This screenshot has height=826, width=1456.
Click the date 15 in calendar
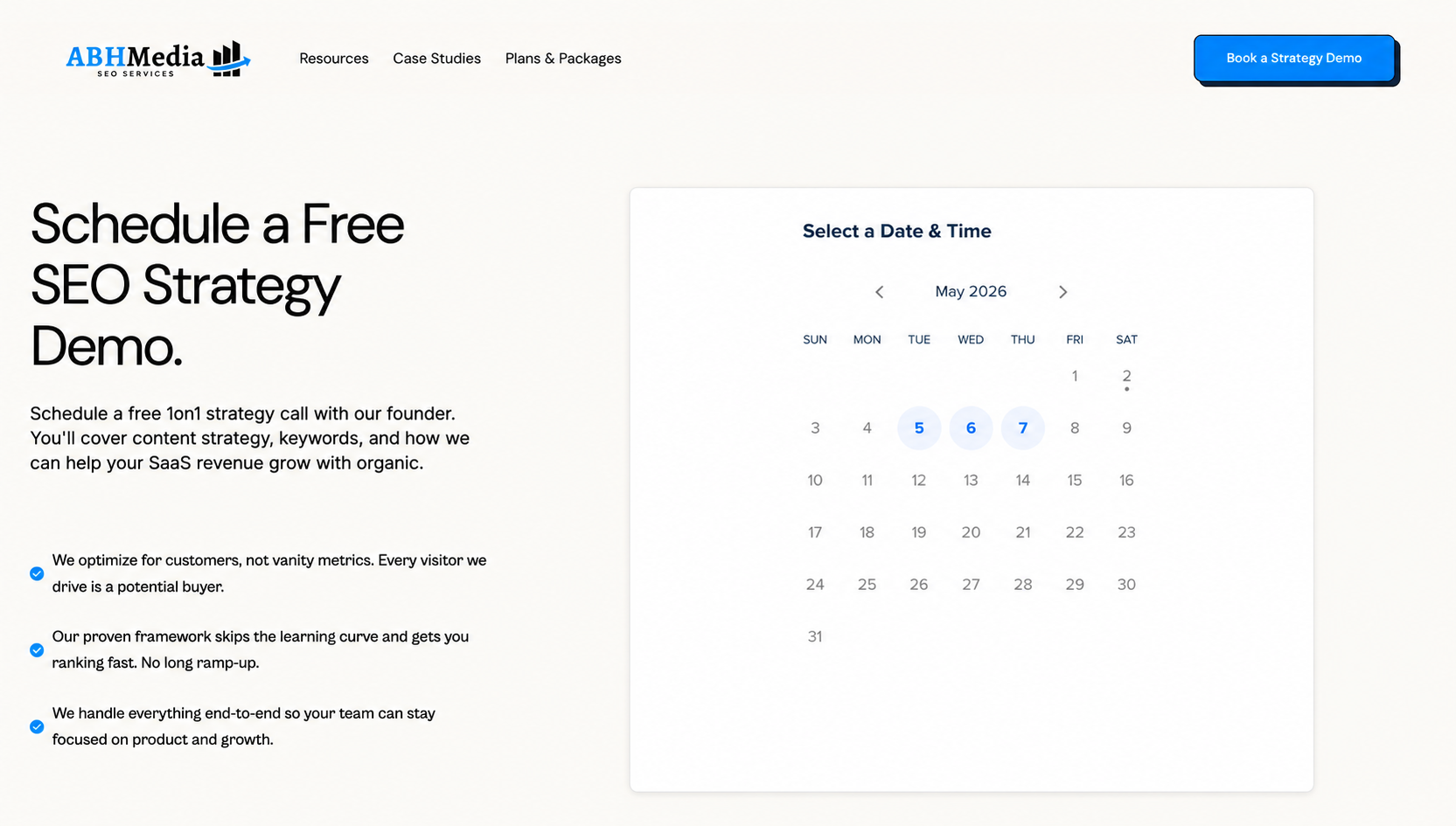(x=1075, y=481)
